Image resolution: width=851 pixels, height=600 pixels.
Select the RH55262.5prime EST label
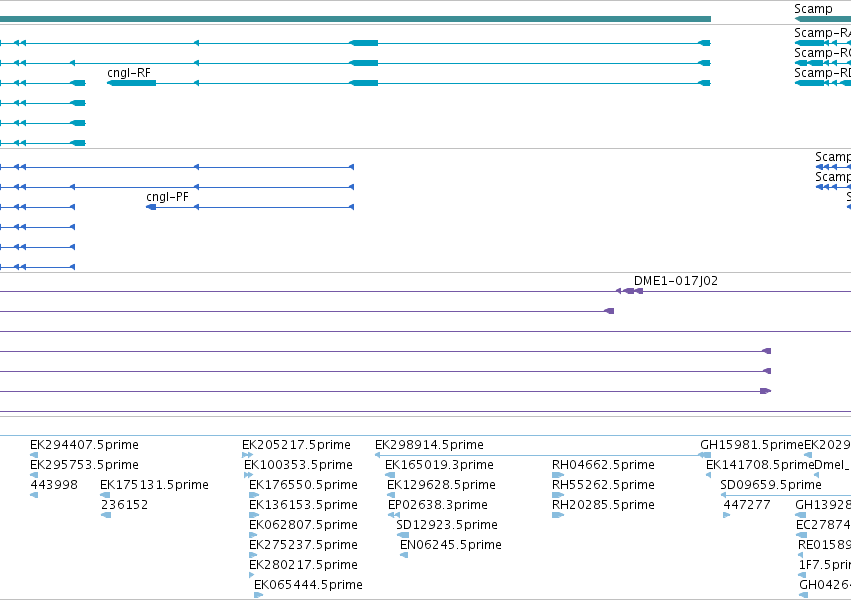coord(603,485)
